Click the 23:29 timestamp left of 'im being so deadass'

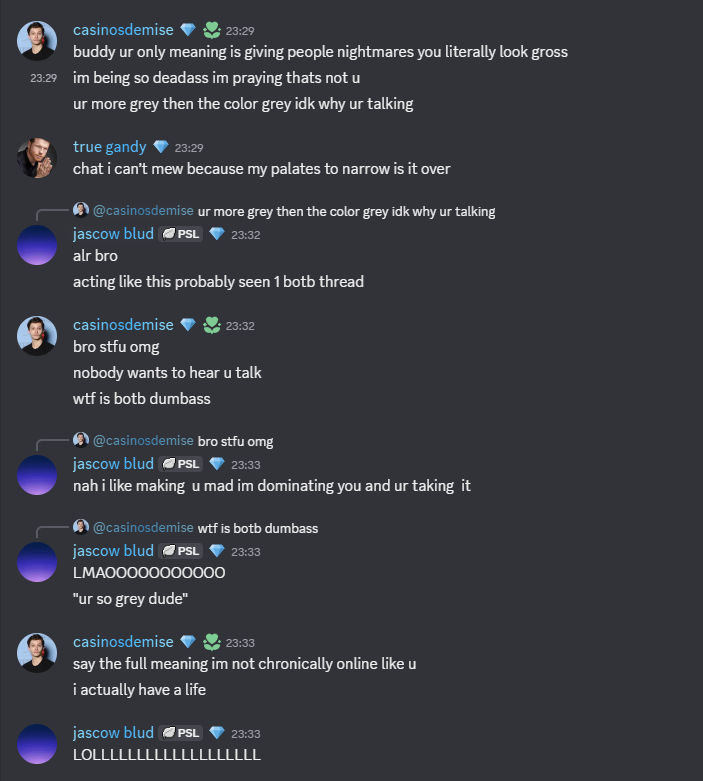43,78
